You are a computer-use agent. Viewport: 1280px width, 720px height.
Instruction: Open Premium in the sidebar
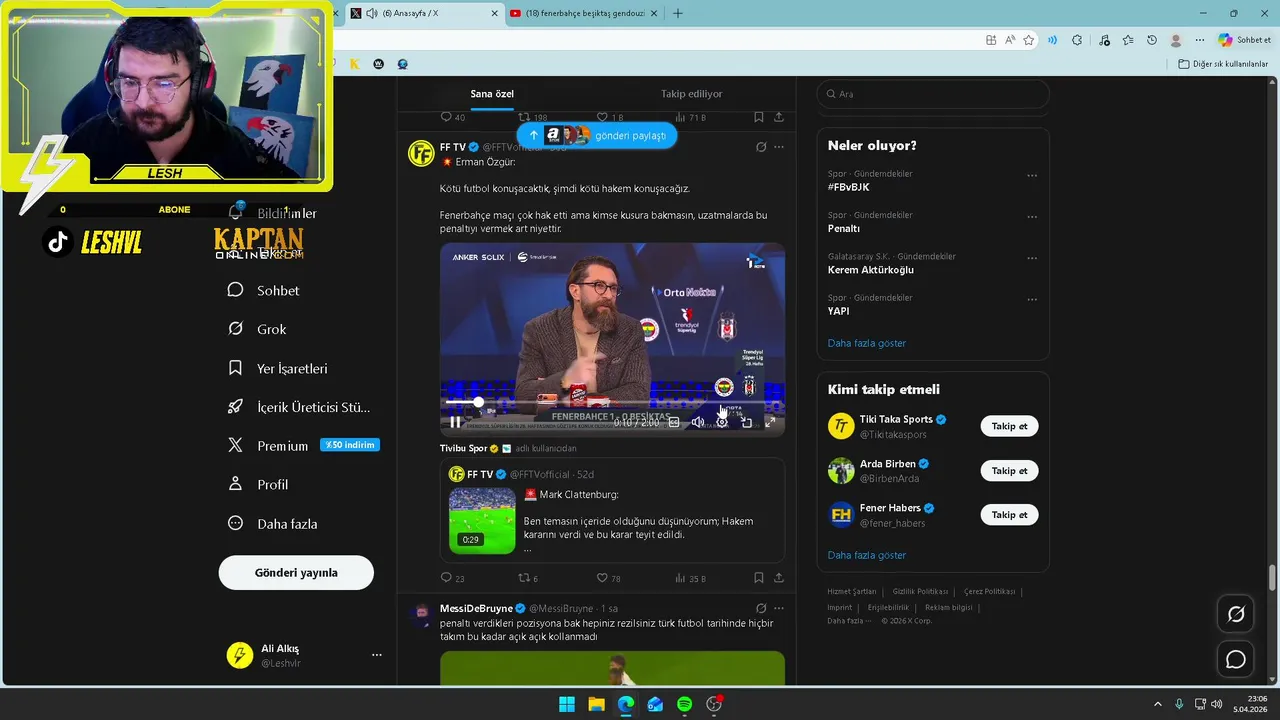[x=303, y=446]
